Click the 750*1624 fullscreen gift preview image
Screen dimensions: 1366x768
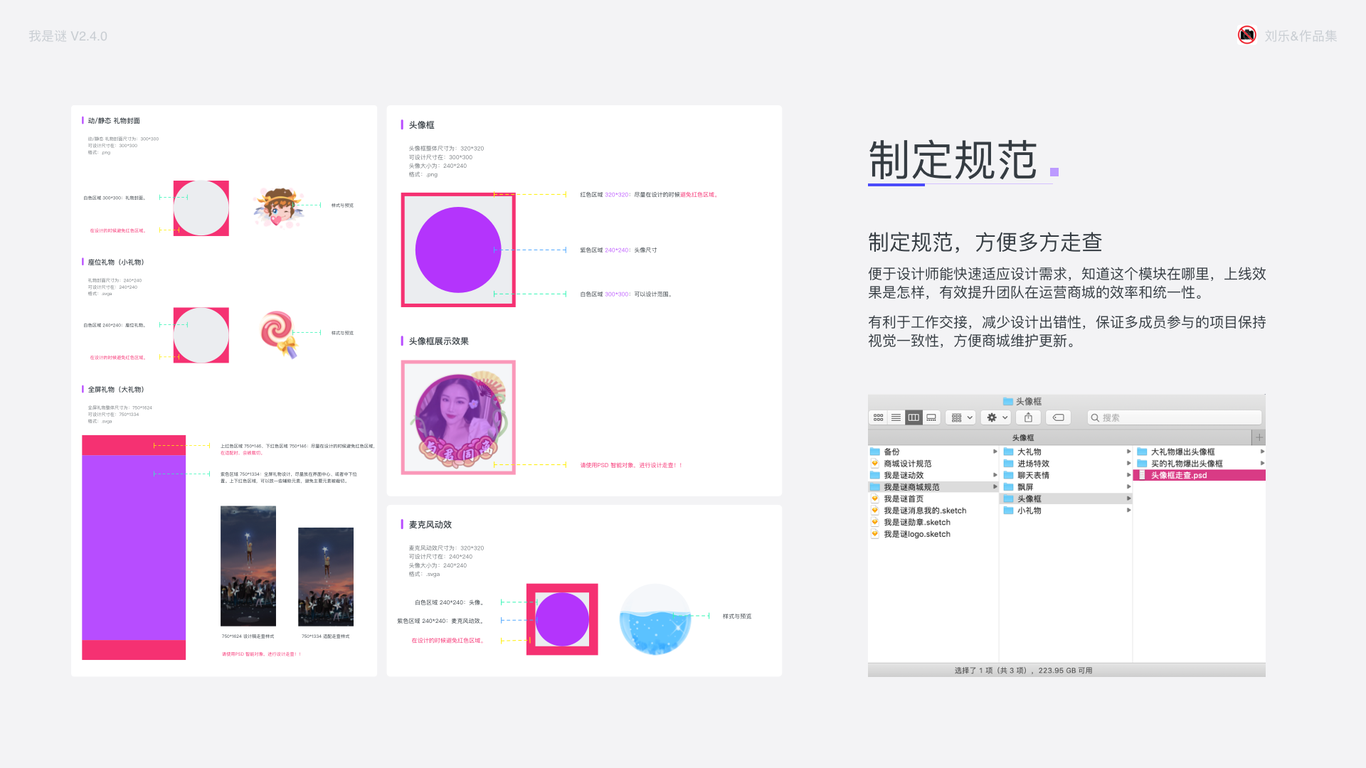[x=248, y=566]
